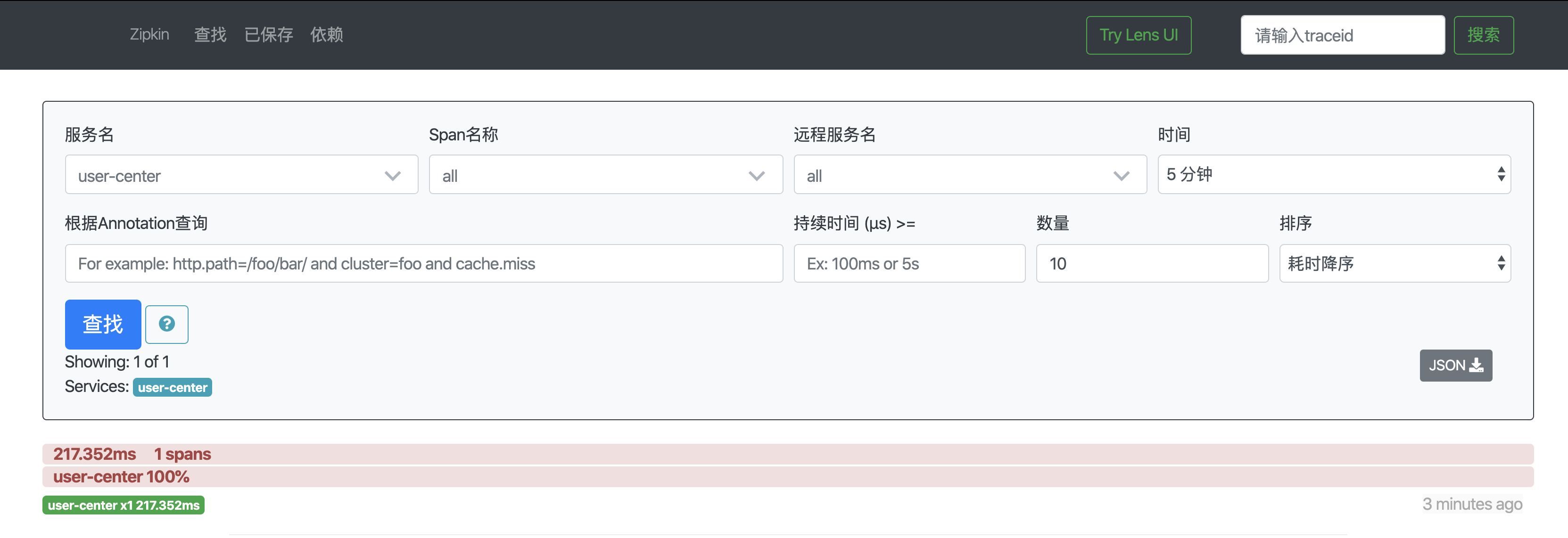Viewport: 1568px width, 538px height.
Task: Focus the 持续时间 duration input
Action: click(909, 263)
